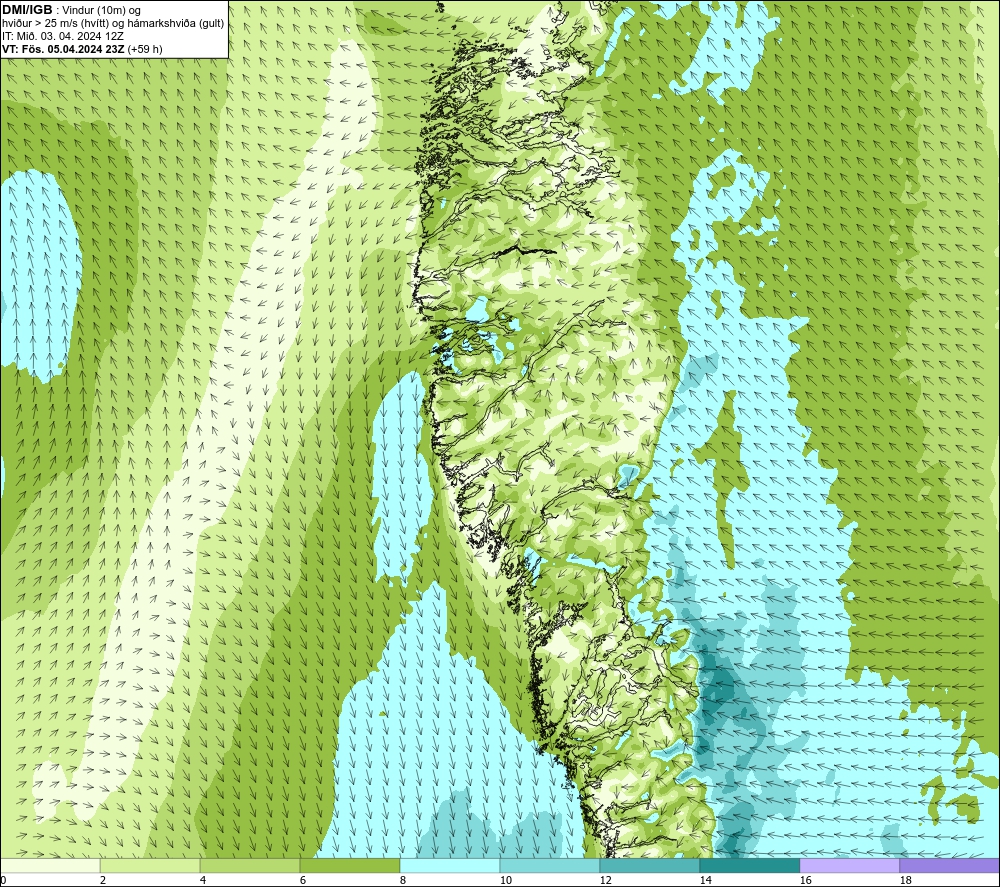Click the 2–4 m/s light green swatch
This screenshot has height=887, width=1000.
click(x=150, y=866)
